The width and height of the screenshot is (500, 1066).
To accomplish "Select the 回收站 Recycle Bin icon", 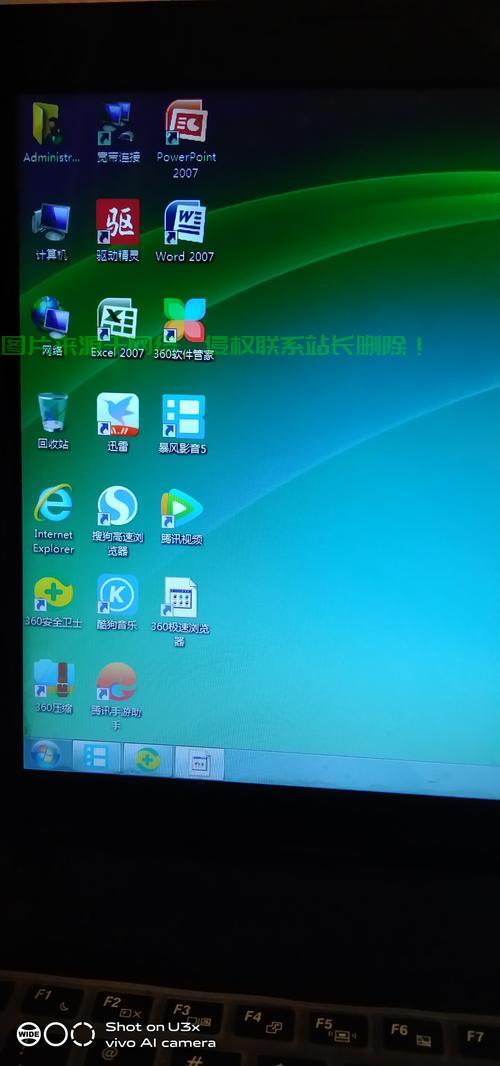I will (52, 412).
